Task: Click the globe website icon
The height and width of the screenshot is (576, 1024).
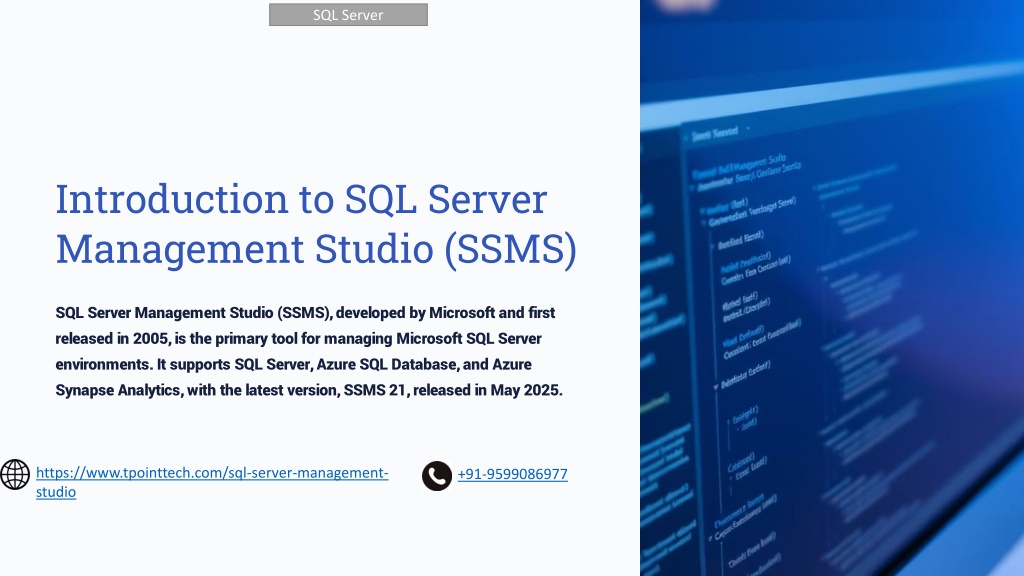Action: point(15,474)
